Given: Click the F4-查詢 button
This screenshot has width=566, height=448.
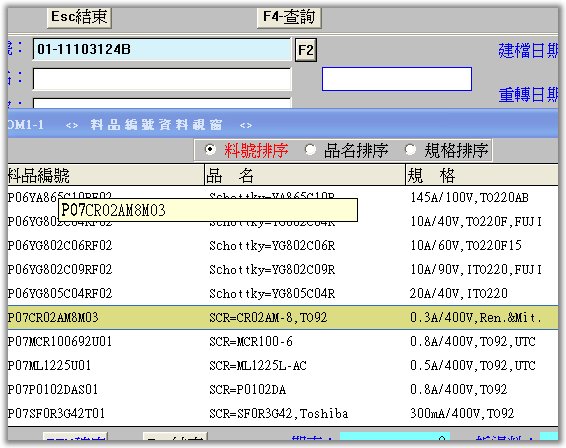Looking at the screenshot, I should coord(289,17).
